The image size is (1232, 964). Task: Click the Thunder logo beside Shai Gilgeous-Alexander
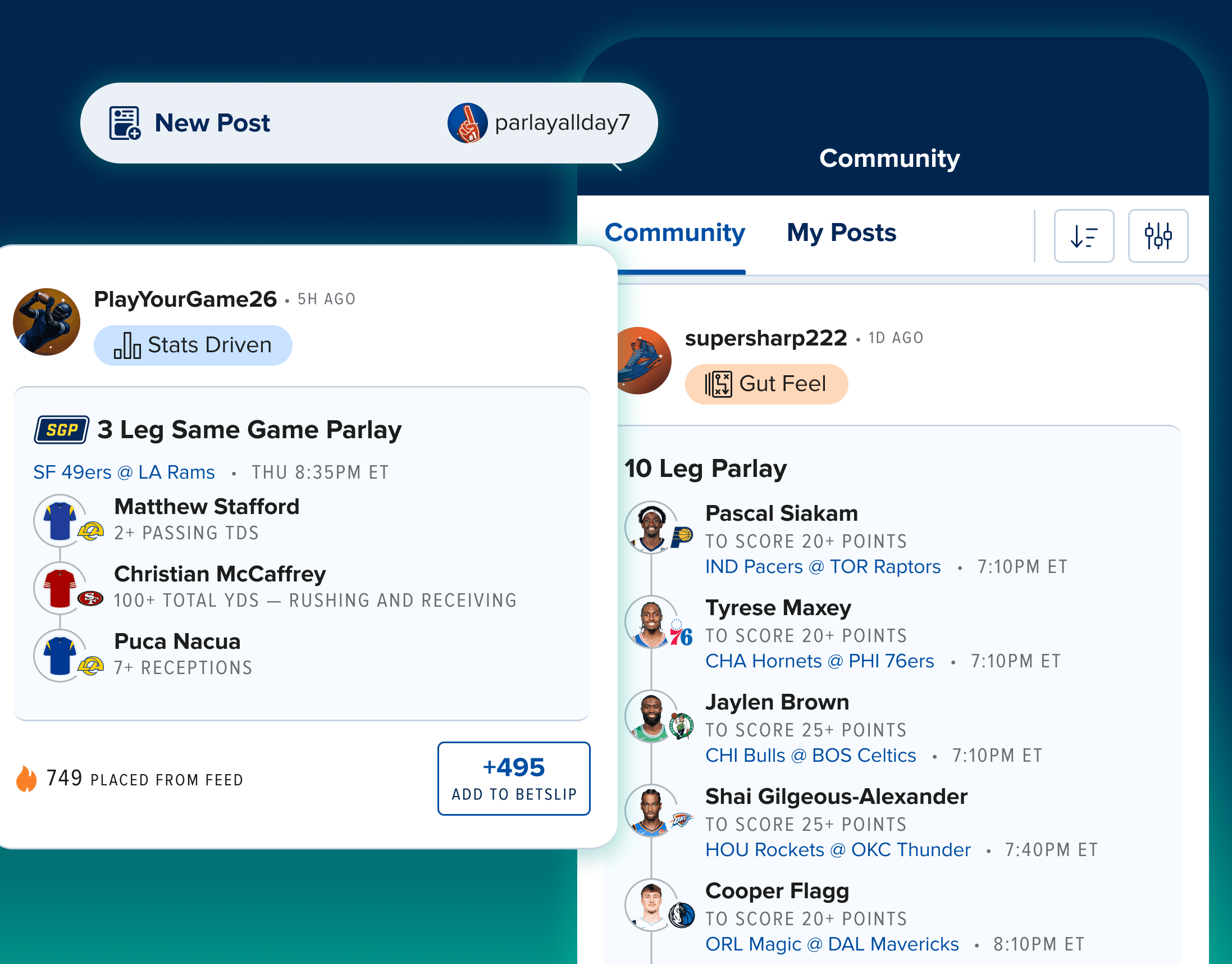click(682, 819)
